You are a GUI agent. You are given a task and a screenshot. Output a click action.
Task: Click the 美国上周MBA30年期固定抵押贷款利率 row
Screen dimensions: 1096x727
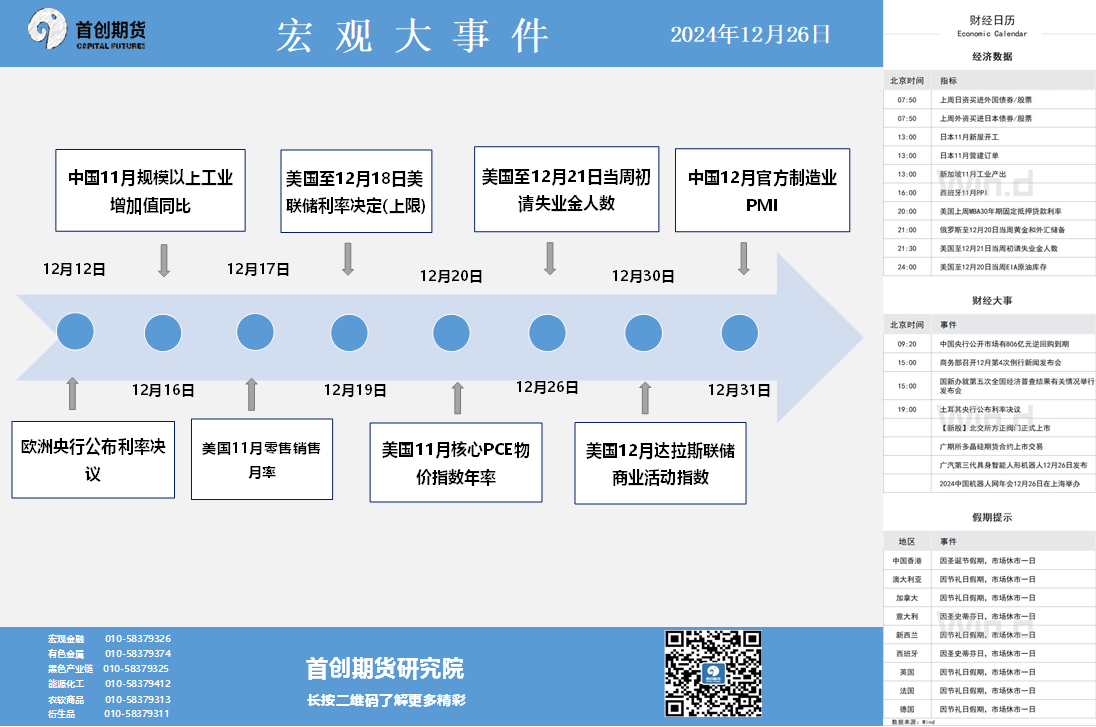click(x=990, y=211)
